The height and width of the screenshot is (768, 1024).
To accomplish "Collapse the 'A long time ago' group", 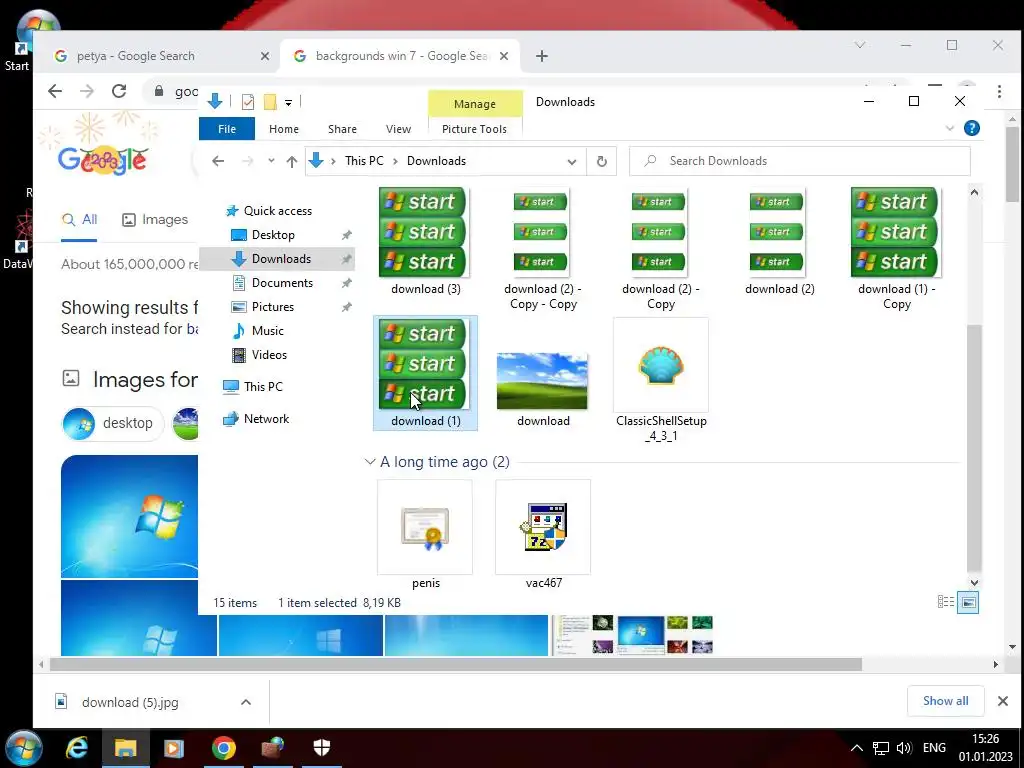I will (x=370, y=462).
